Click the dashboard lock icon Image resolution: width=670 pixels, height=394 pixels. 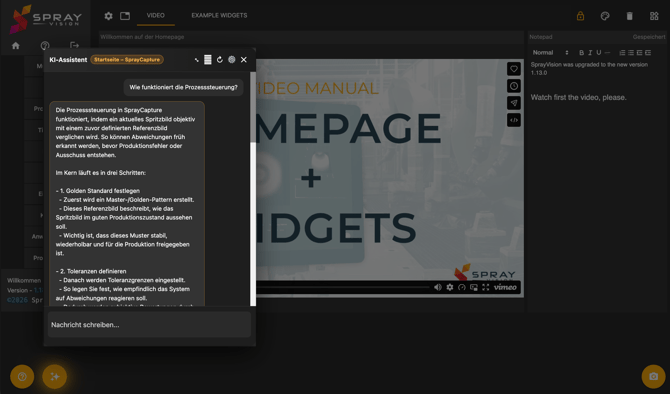(x=580, y=16)
